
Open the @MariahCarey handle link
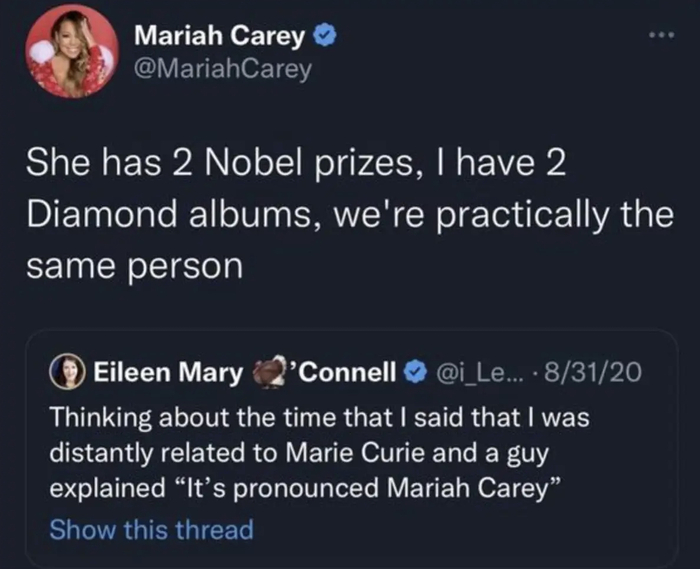point(223,68)
